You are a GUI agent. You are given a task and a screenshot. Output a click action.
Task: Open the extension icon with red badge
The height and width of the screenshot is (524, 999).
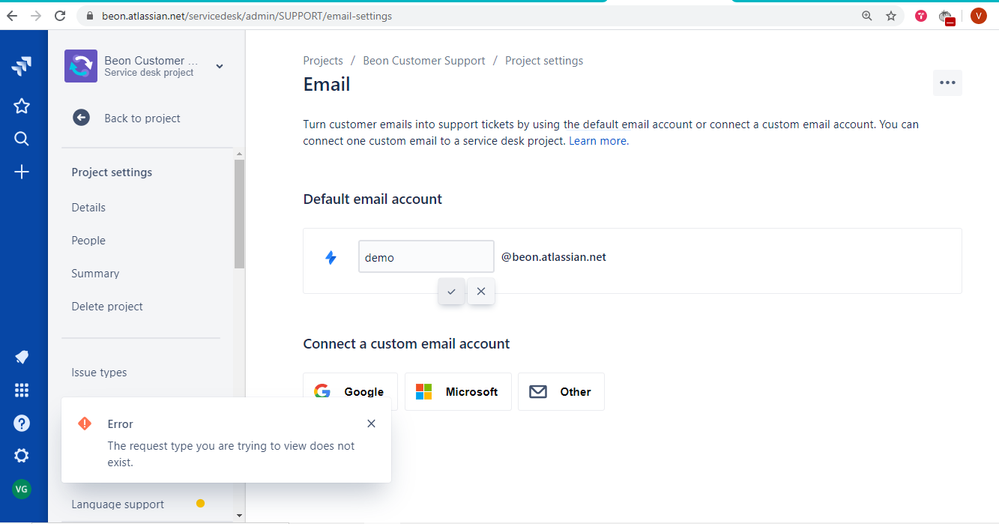point(947,17)
